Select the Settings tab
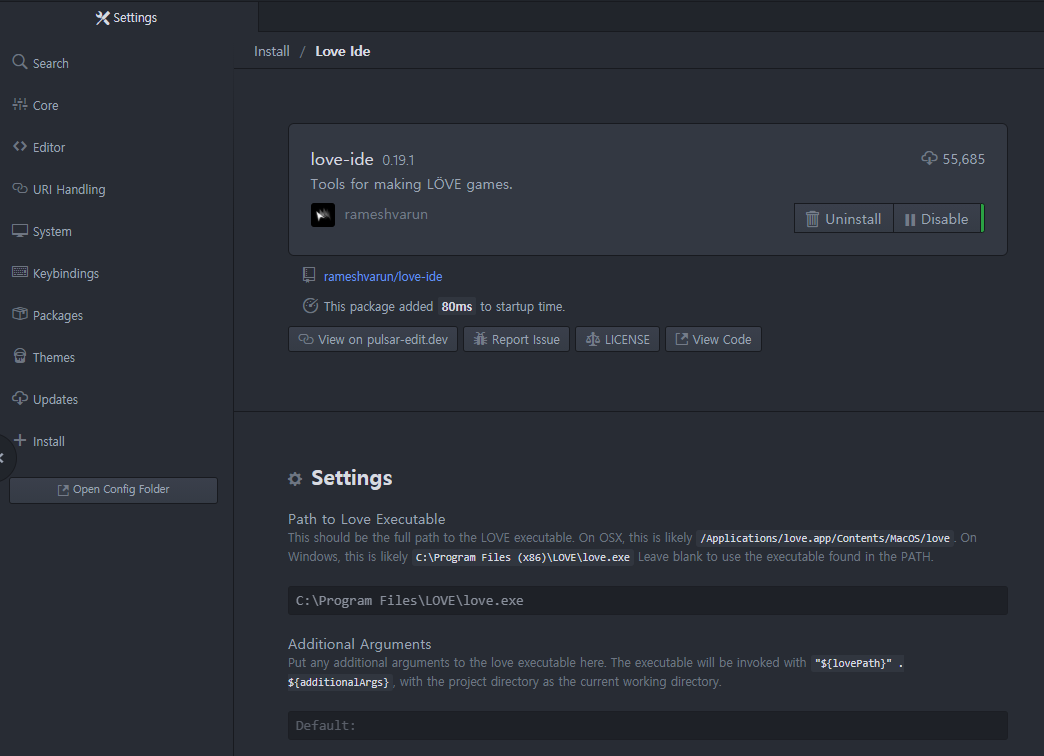The width and height of the screenshot is (1044, 756). 127,17
